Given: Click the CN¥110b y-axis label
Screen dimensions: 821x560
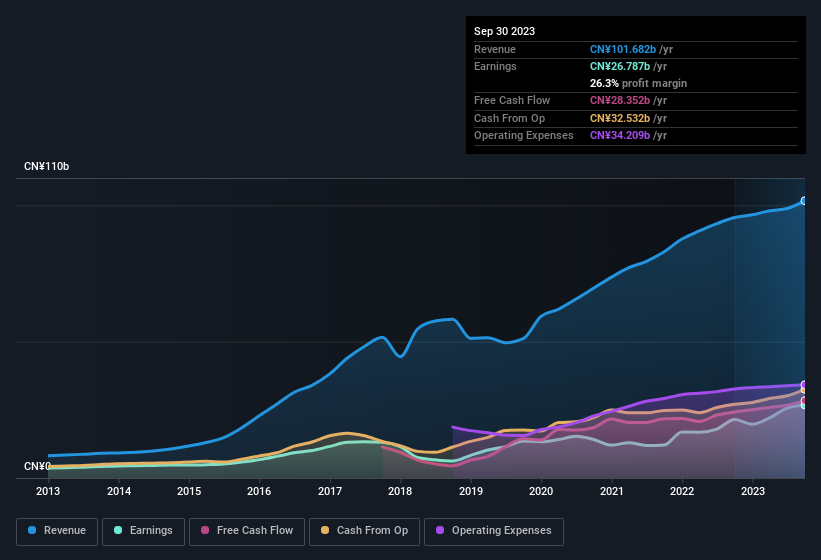Looking at the screenshot, I should (x=47, y=166).
